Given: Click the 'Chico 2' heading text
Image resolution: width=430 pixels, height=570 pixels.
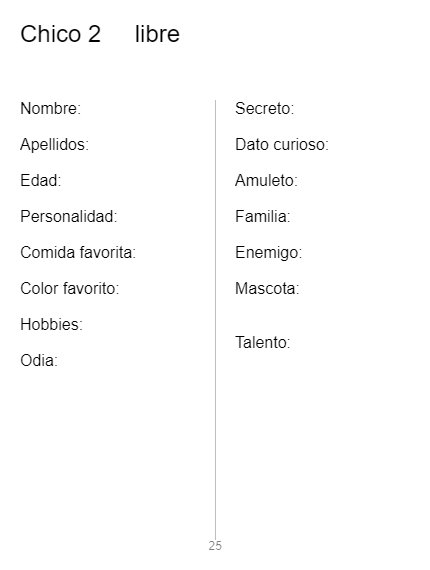Looking at the screenshot, I should click(x=60, y=34).
